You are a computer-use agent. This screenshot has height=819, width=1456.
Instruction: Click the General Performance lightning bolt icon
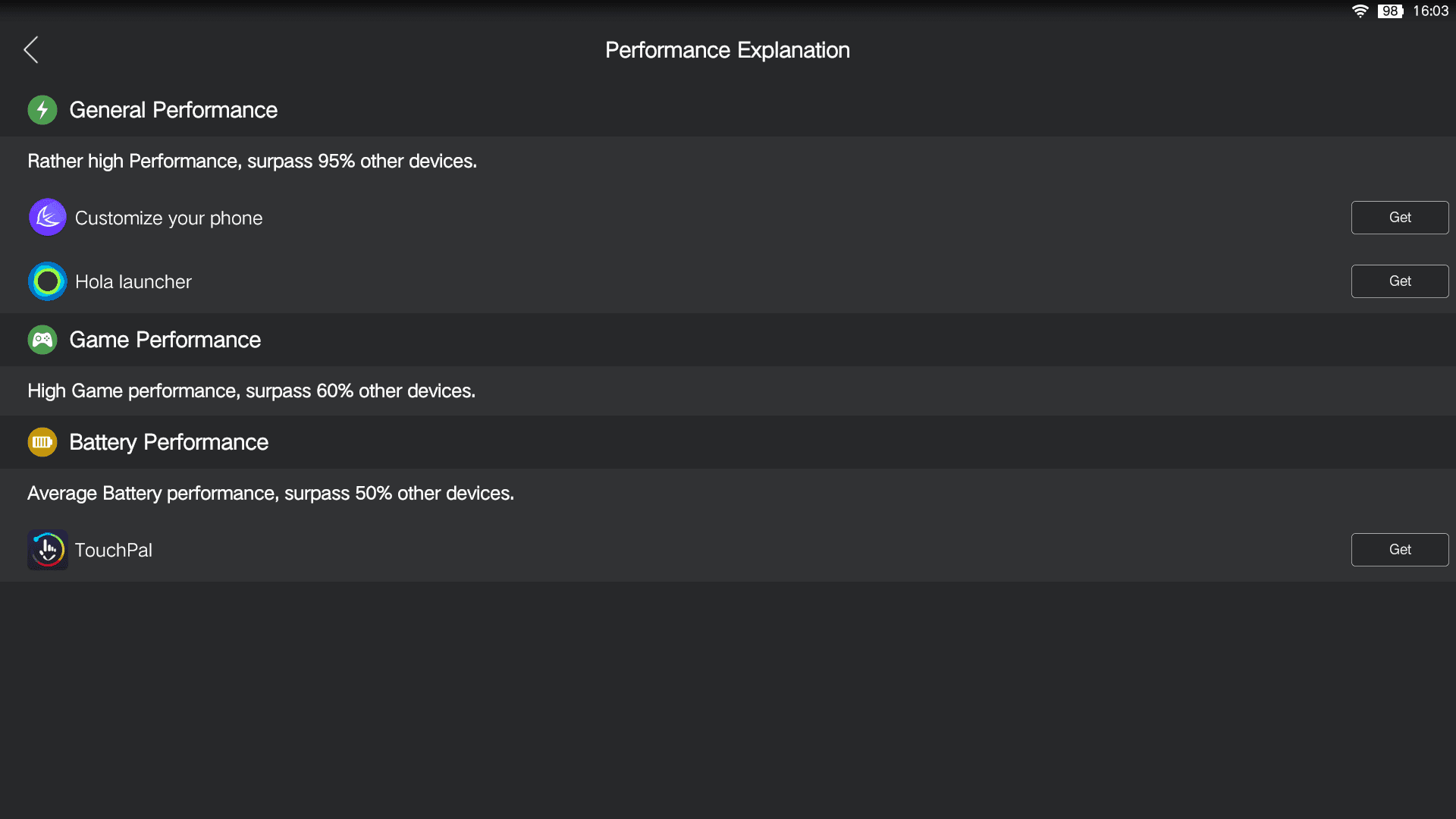pyautogui.click(x=42, y=110)
